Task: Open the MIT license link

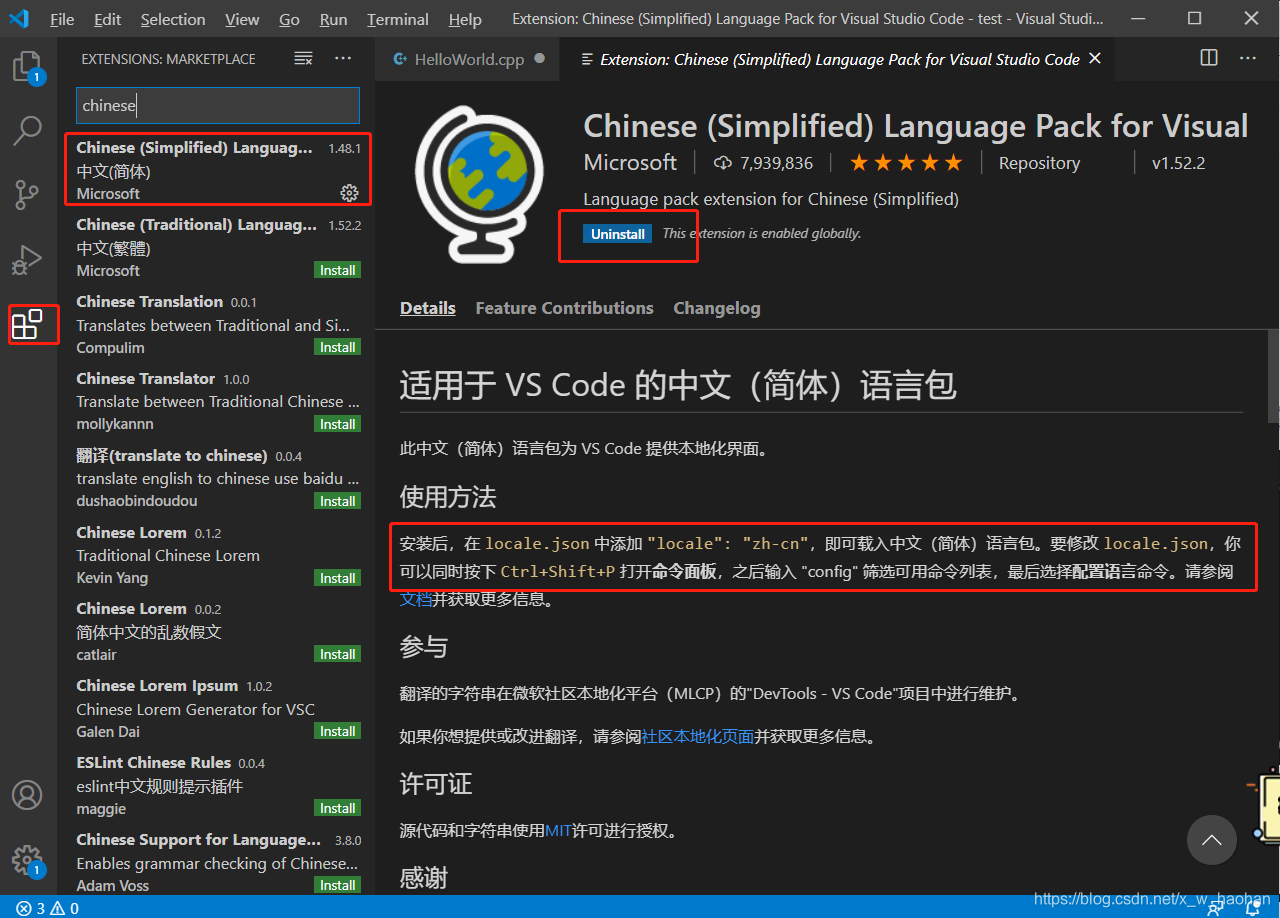Action: (x=558, y=830)
